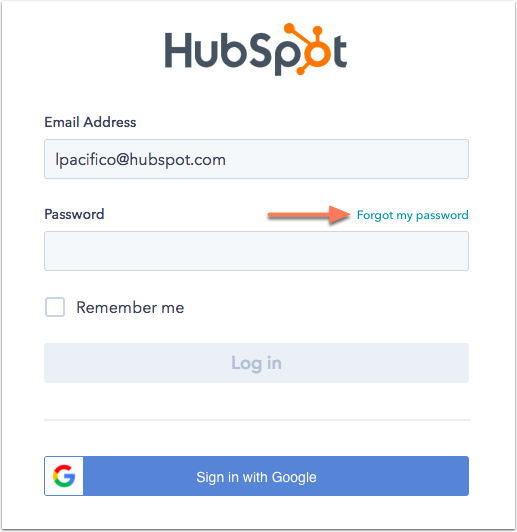Open the Forgot my password link
The width and height of the screenshot is (517, 532).
[x=413, y=215]
